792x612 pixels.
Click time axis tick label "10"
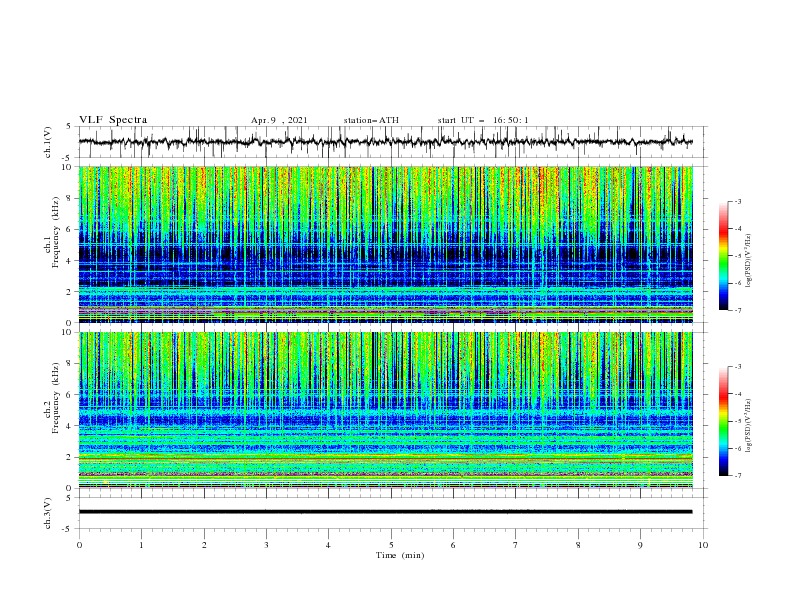pyautogui.click(x=703, y=545)
